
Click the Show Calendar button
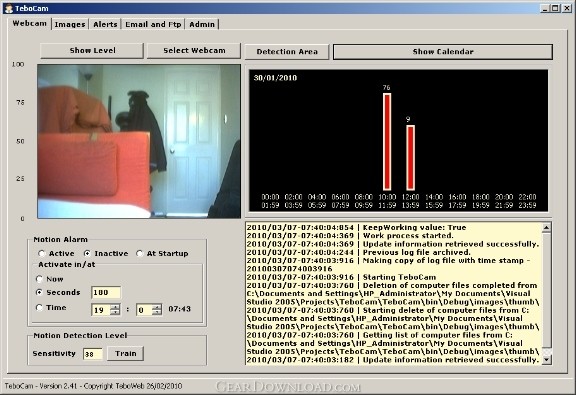pos(443,52)
